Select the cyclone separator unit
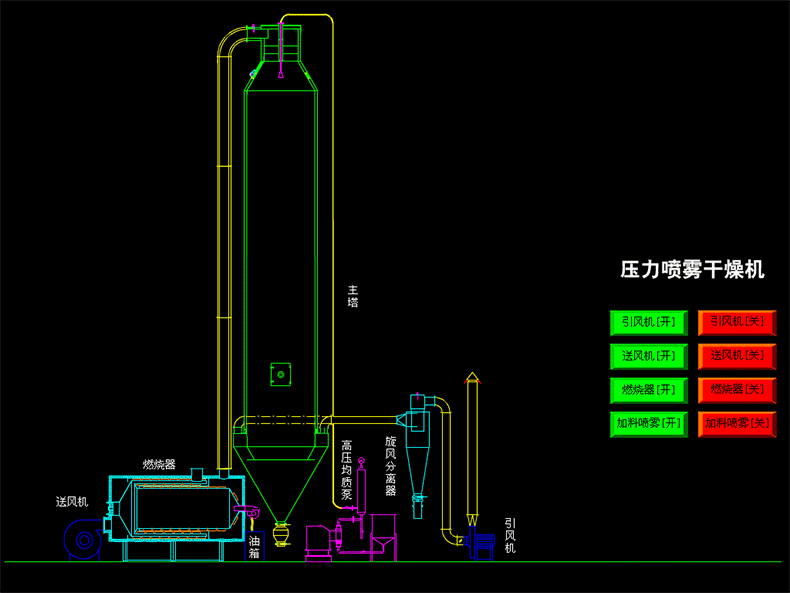This screenshot has width=790, height=593. 416,440
